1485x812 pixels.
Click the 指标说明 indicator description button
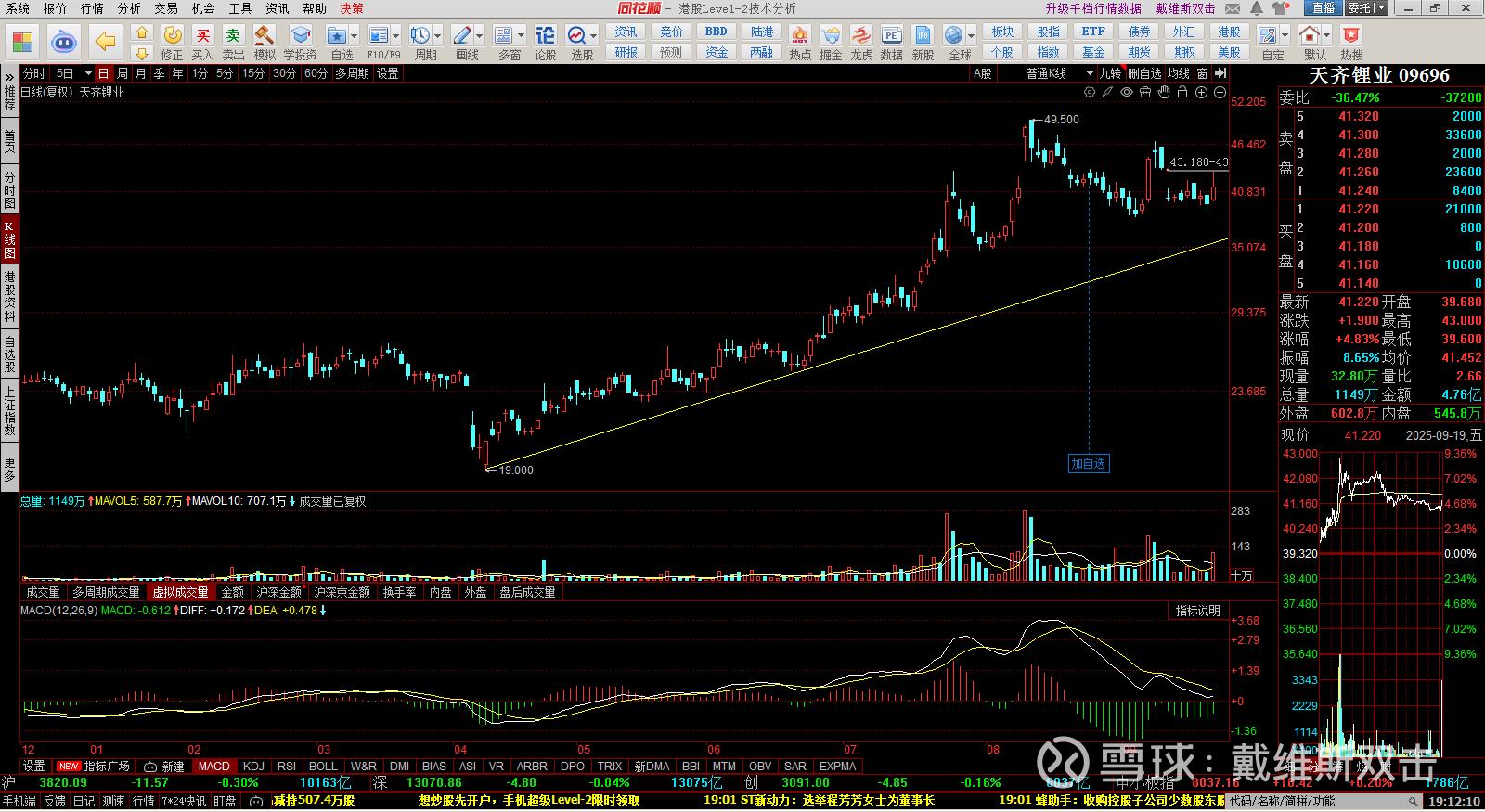pos(1197,611)
